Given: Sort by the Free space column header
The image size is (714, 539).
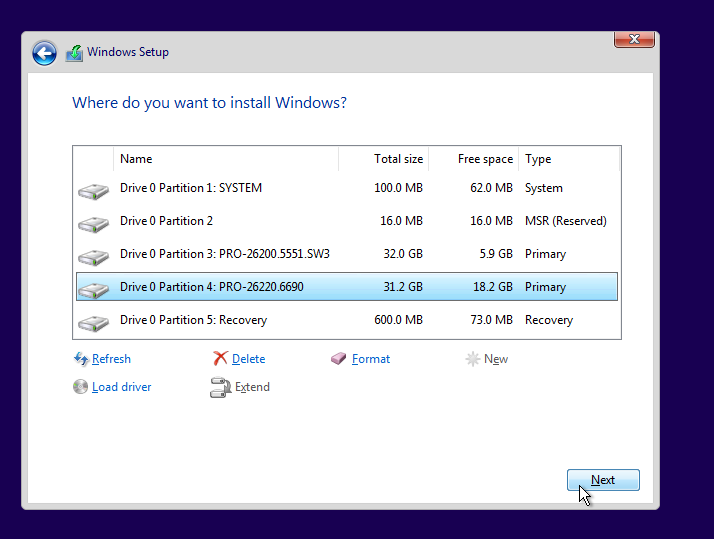Looking at the screenshot, I should click(474, 159).
